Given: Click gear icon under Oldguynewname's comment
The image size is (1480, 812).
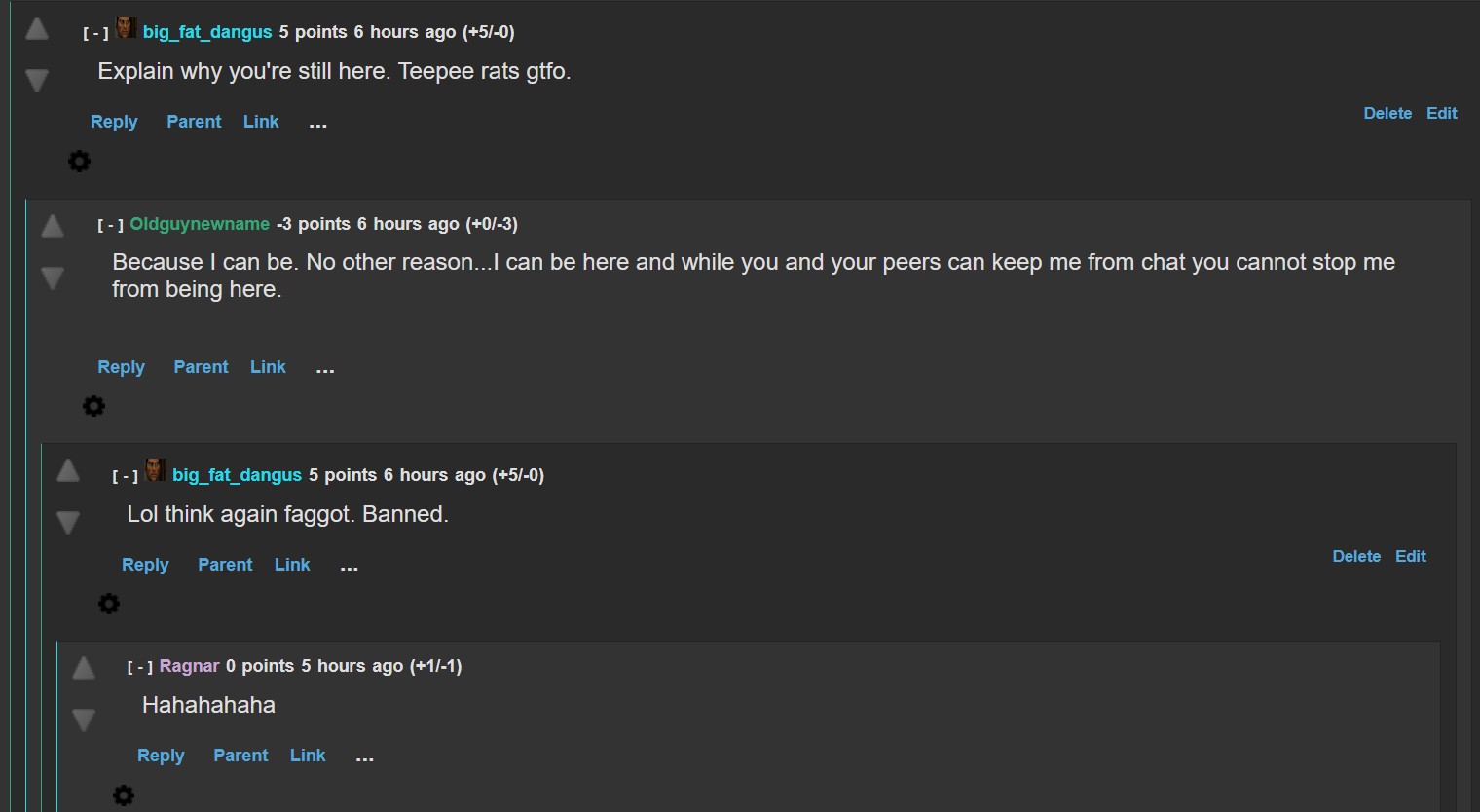Looking at the screenshot, I should click(93, 406).
